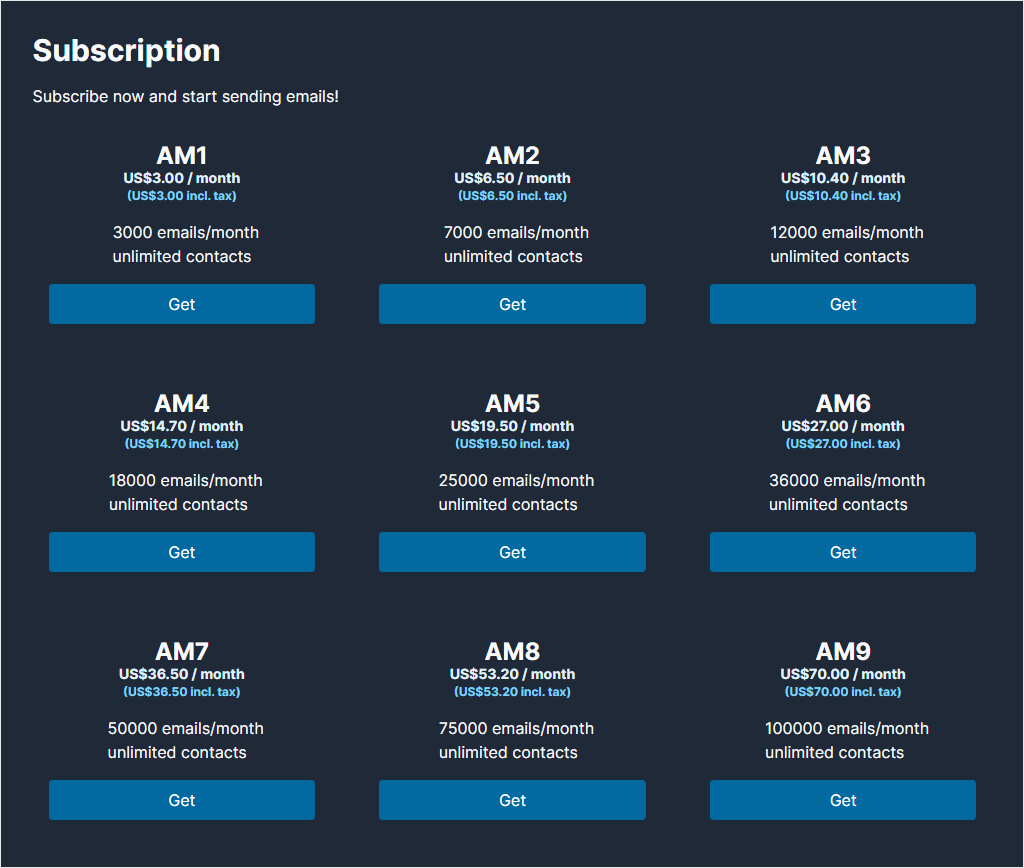Click Get button for AM1 plan
Image resolution: width=1024 pixels, height=868 pixels.
pos(181,304)
